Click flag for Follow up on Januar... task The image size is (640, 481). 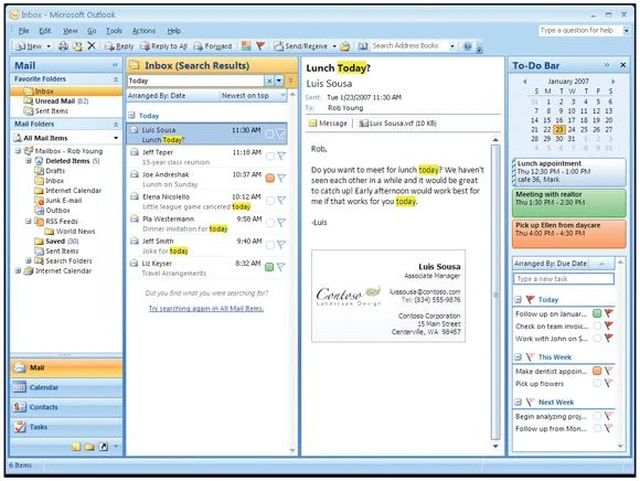pos(609,314)
